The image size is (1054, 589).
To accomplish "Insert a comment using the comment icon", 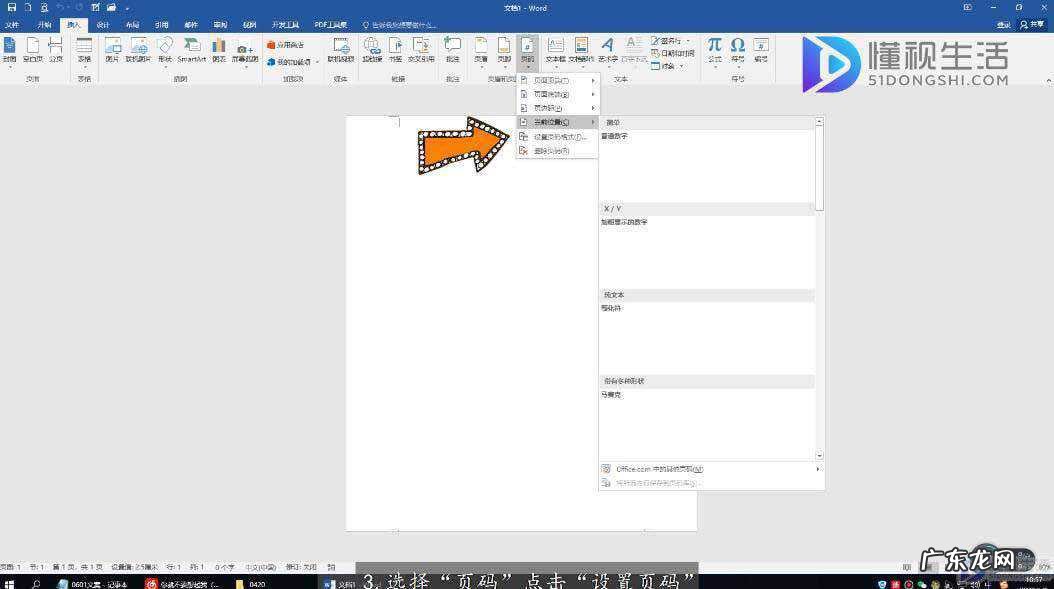I will click(452, 50).
